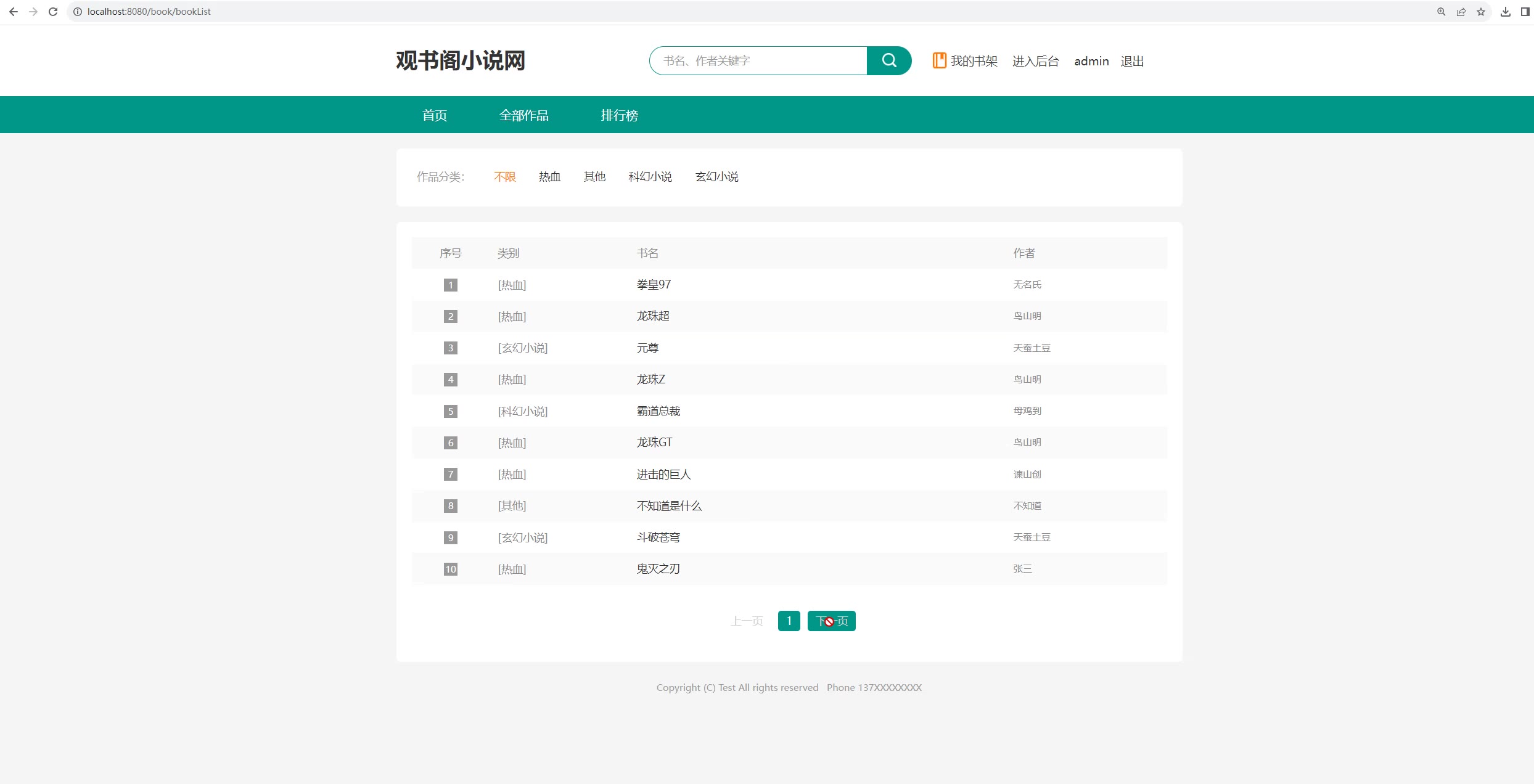Viewport: 1534px width, 784px height.
Task: Click author 不知道
Action: pyautogui.click(x=1027, y=506)
